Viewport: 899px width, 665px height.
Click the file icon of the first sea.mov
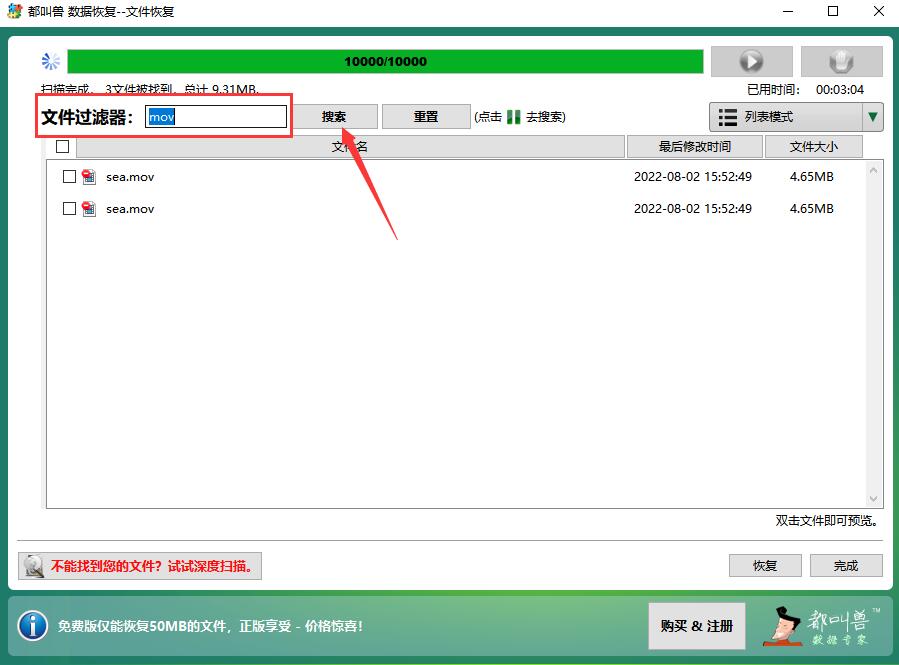(89, 177)
